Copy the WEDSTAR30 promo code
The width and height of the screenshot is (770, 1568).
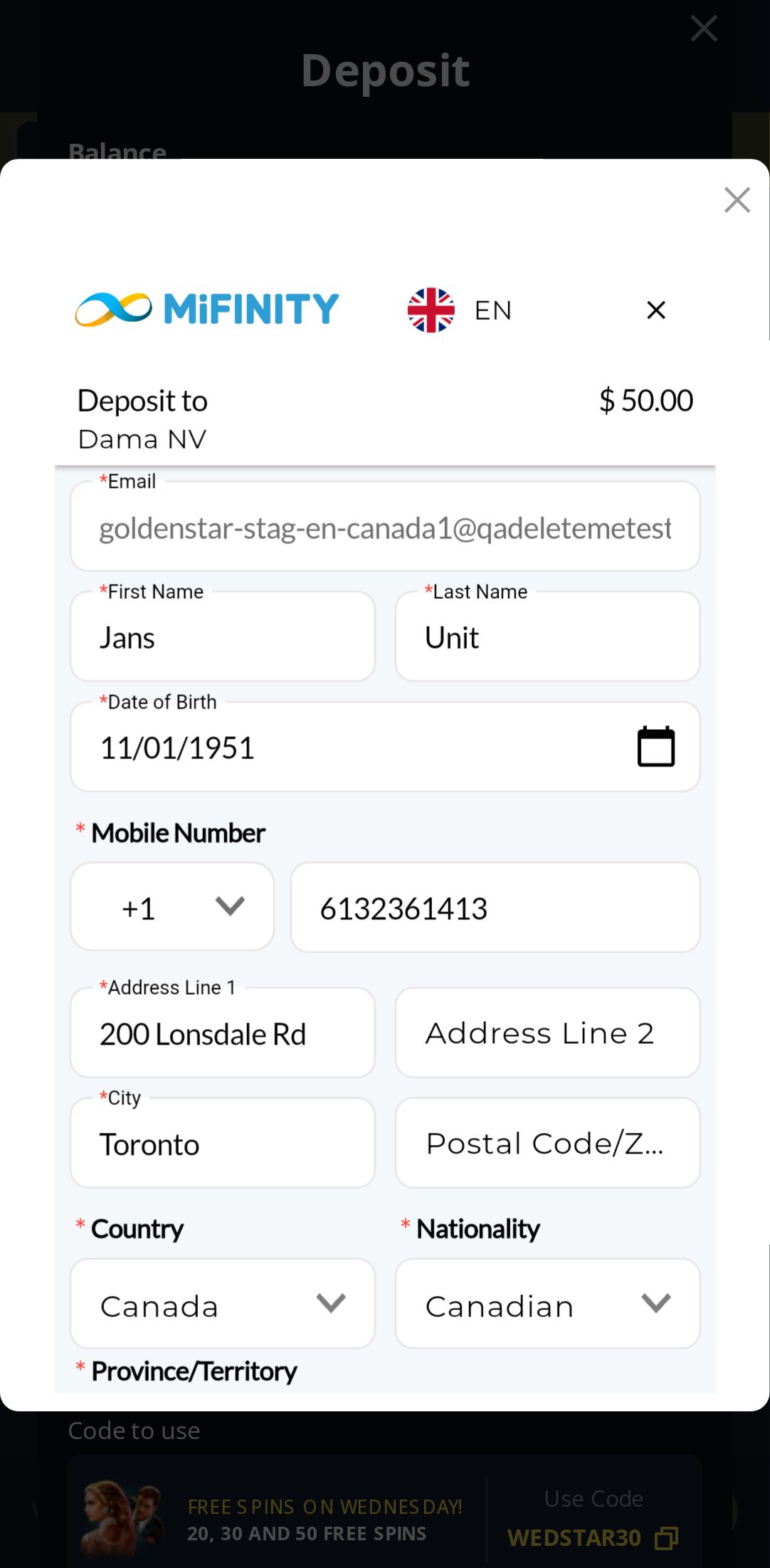click(x=666, y=1538)
